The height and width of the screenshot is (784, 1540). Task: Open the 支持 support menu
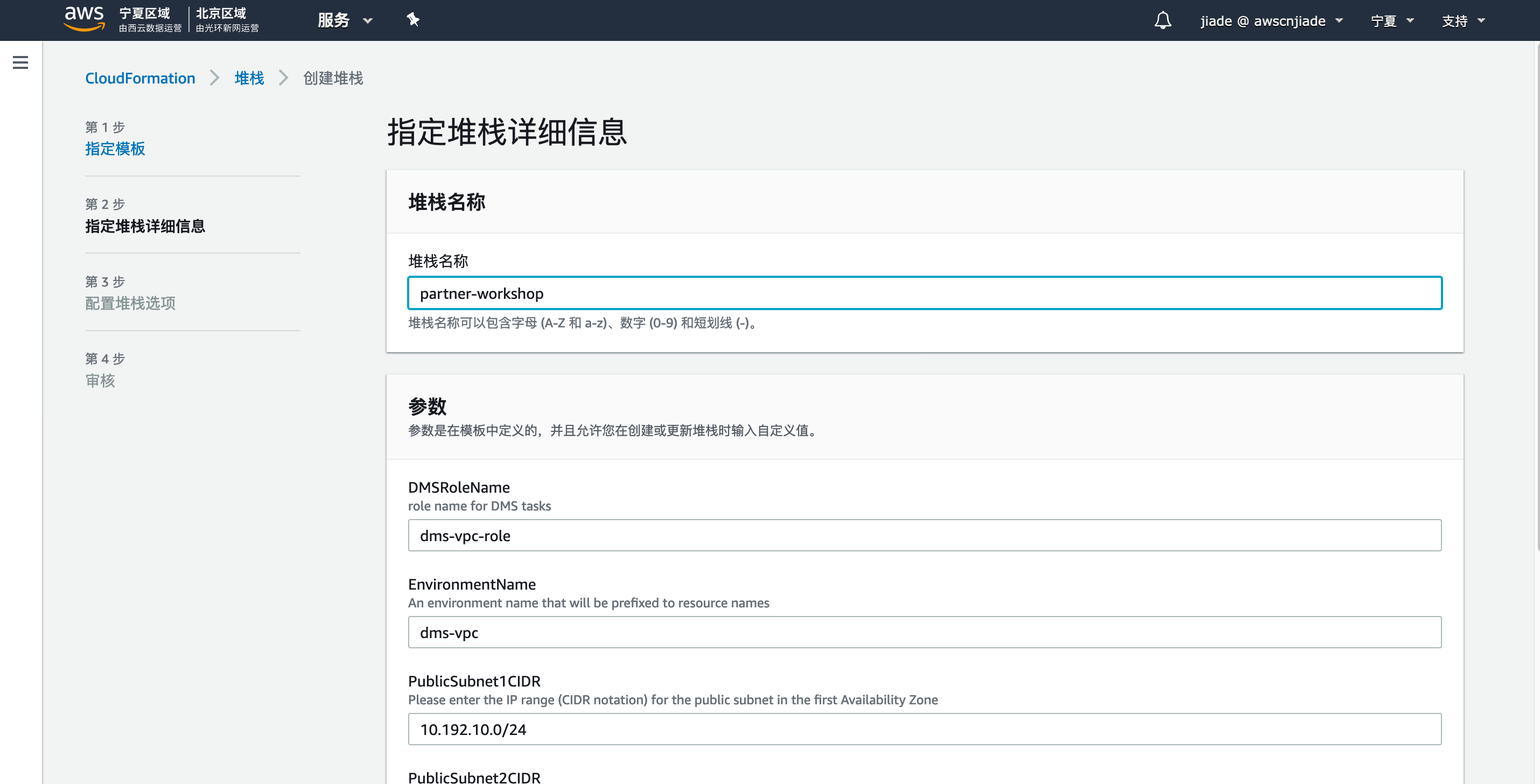[x=1462, y=21]
